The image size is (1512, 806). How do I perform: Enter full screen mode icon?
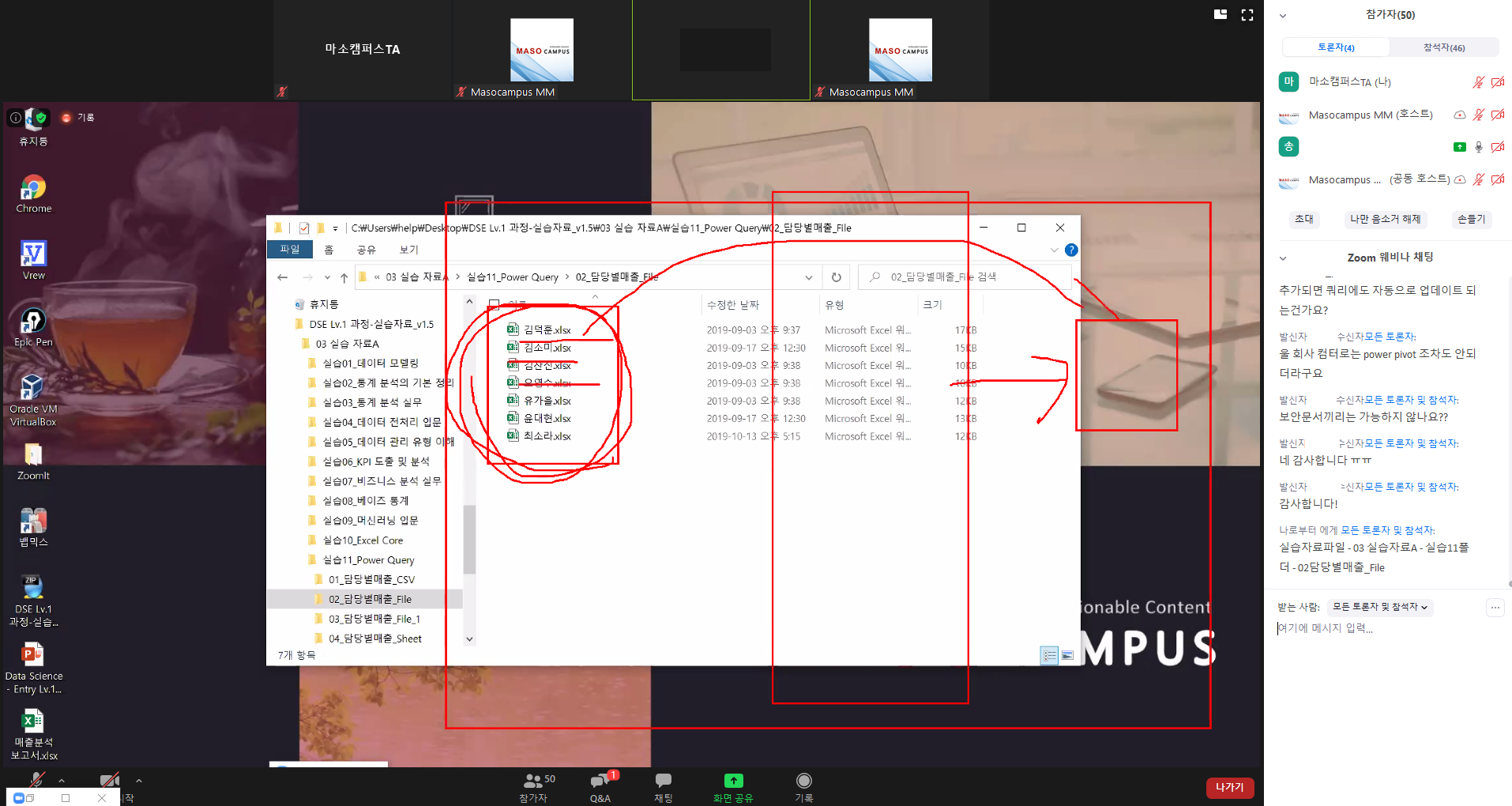point(1247,15)
